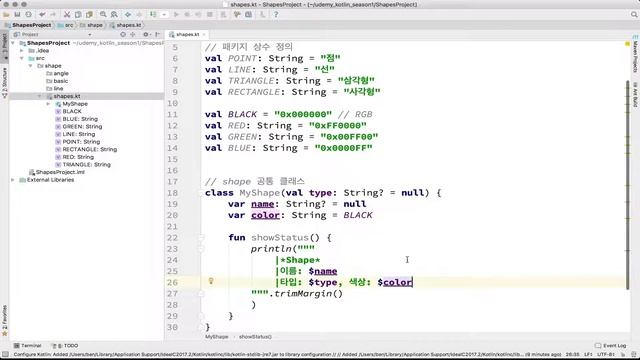
Task: Undo the last edit via toolbar
Action: pyautogui.click(x=42, y=15)
